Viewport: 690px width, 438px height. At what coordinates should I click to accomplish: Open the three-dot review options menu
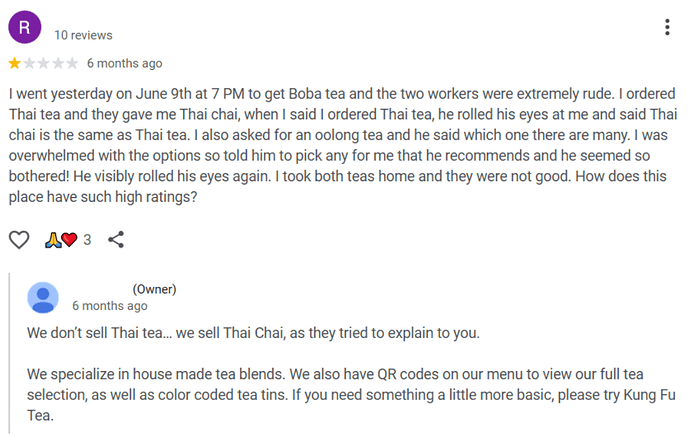tap(667, 27)
